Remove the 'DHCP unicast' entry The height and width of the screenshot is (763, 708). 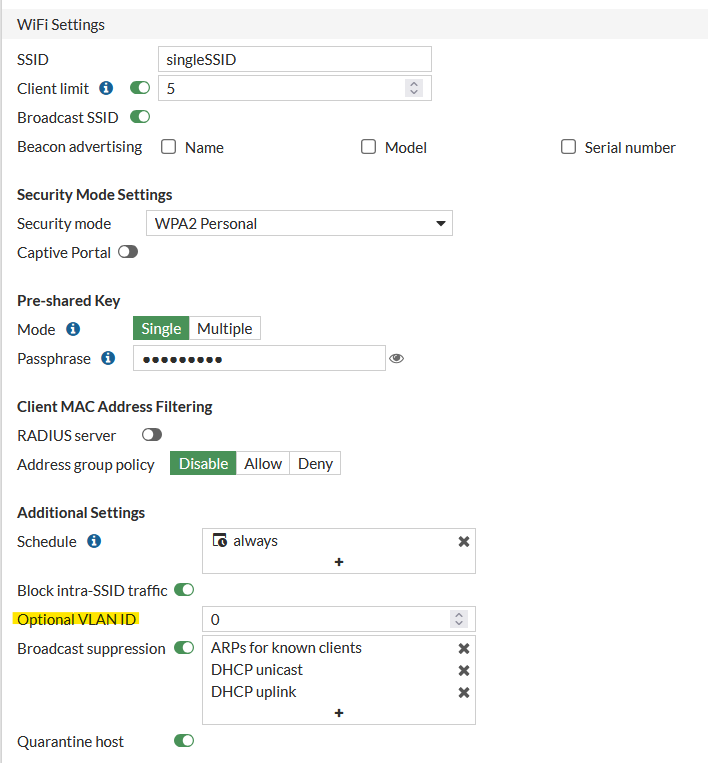tap(464, 670)
